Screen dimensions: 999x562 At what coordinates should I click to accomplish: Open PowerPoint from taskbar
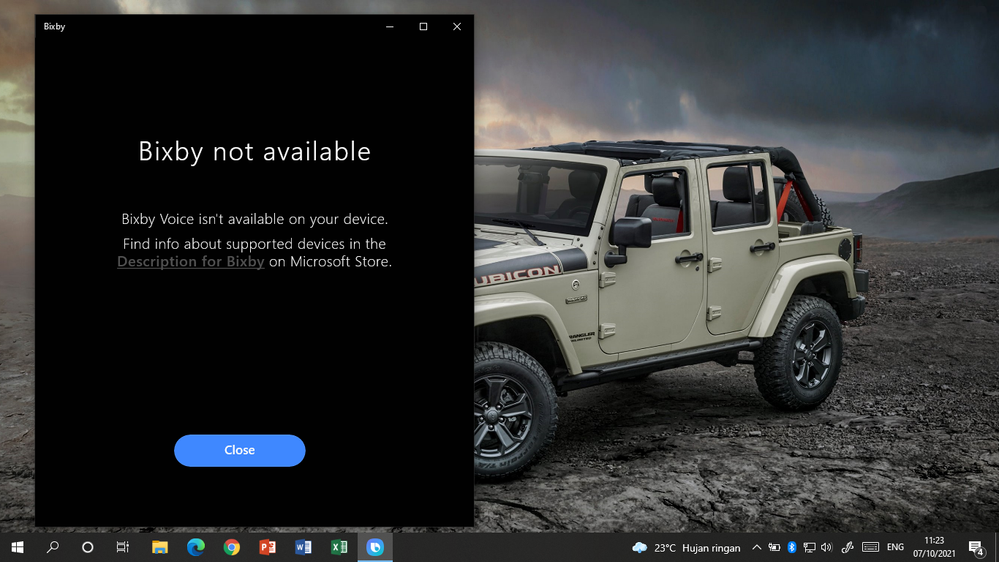tap(268, 547)
